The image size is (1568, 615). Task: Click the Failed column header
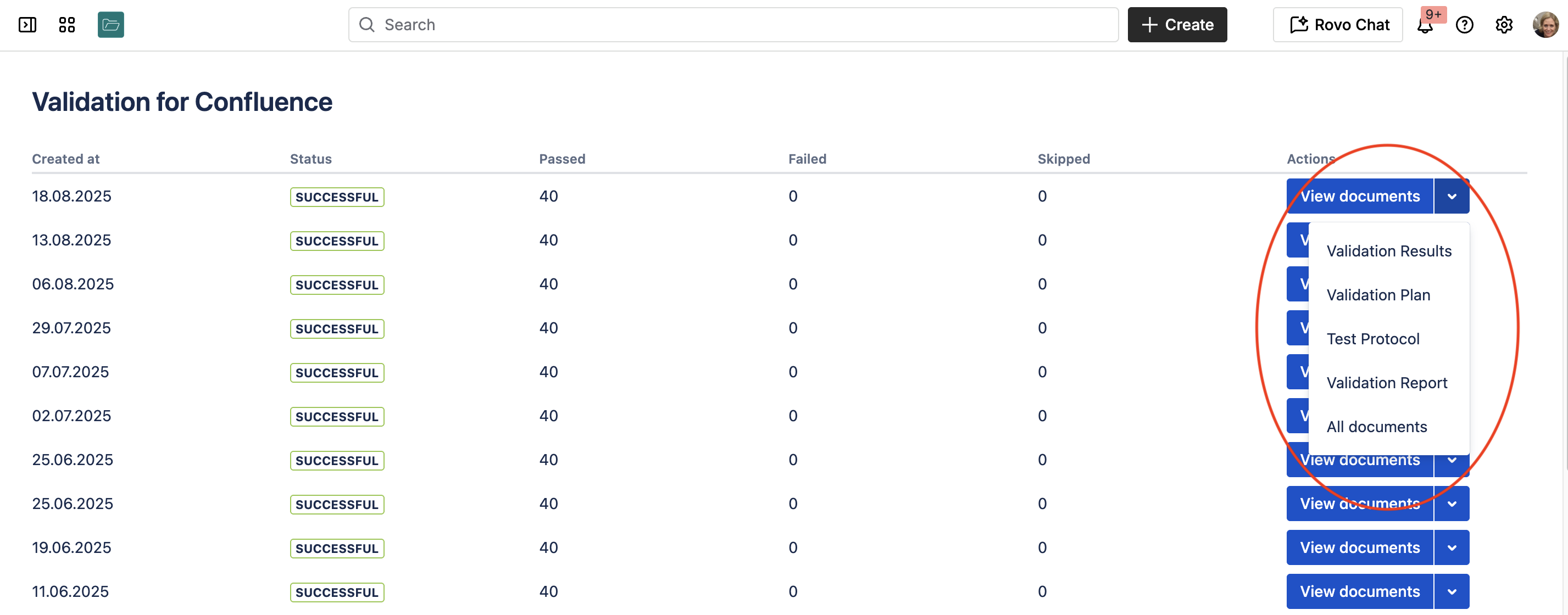point(807,159)
